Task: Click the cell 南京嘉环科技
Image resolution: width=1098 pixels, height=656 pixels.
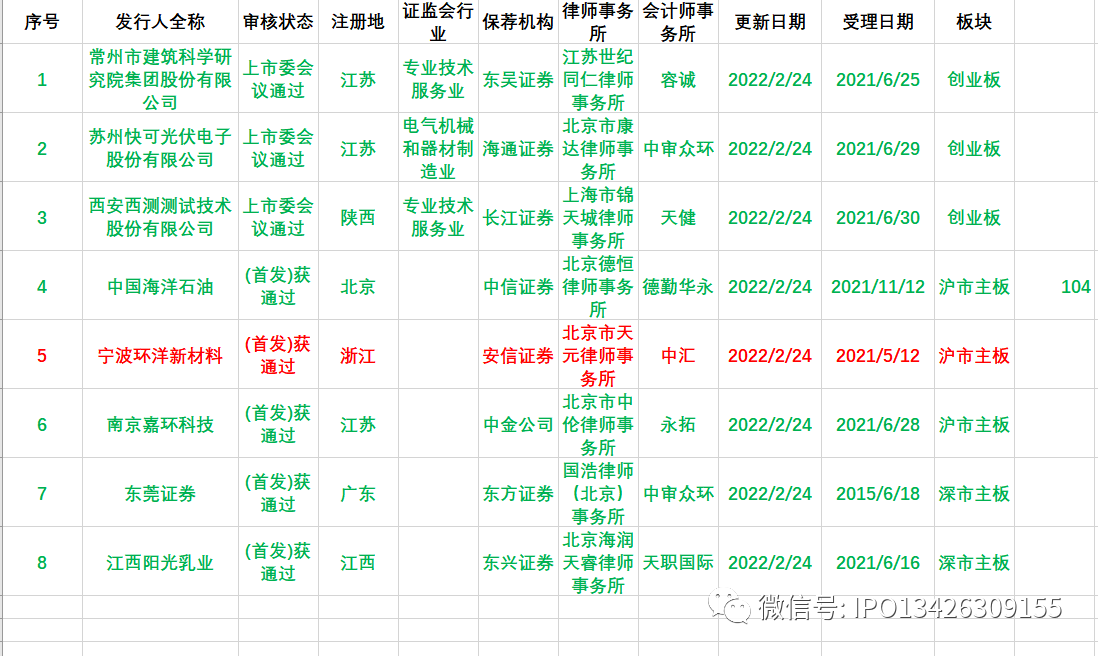Action: coord(160,424)
